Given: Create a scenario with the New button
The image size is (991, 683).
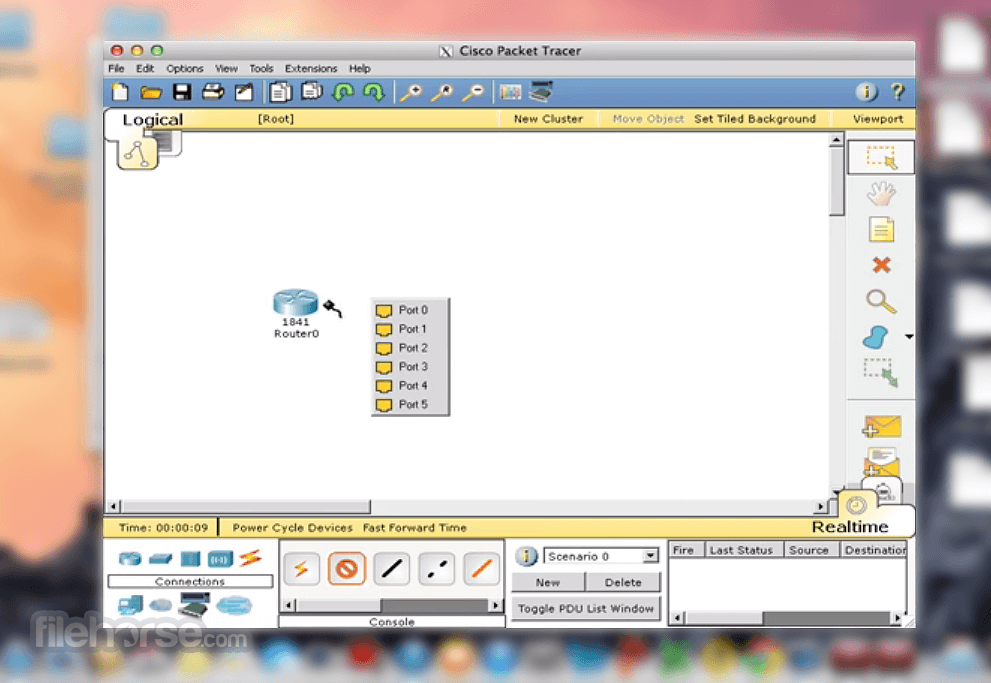Looking at the screenshot, I should coord(547,583).
